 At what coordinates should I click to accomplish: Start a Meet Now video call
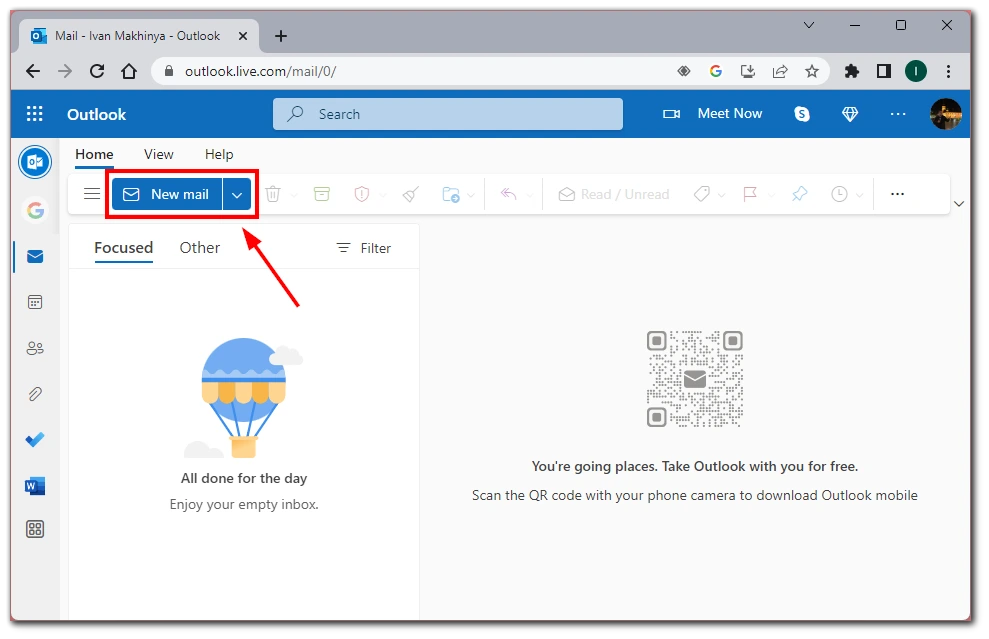(x=713, y=114)
